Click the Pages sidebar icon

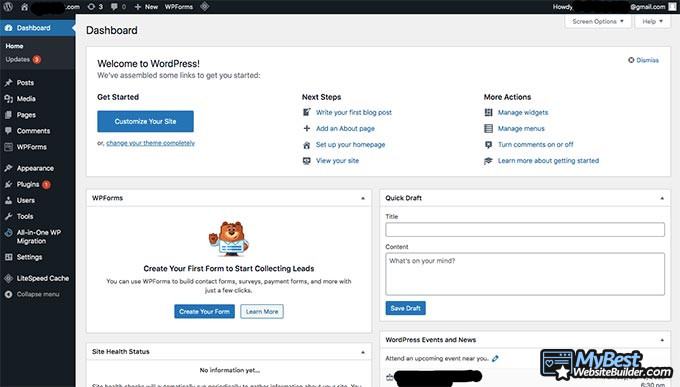pyautogui.click(x=8, y=115)
